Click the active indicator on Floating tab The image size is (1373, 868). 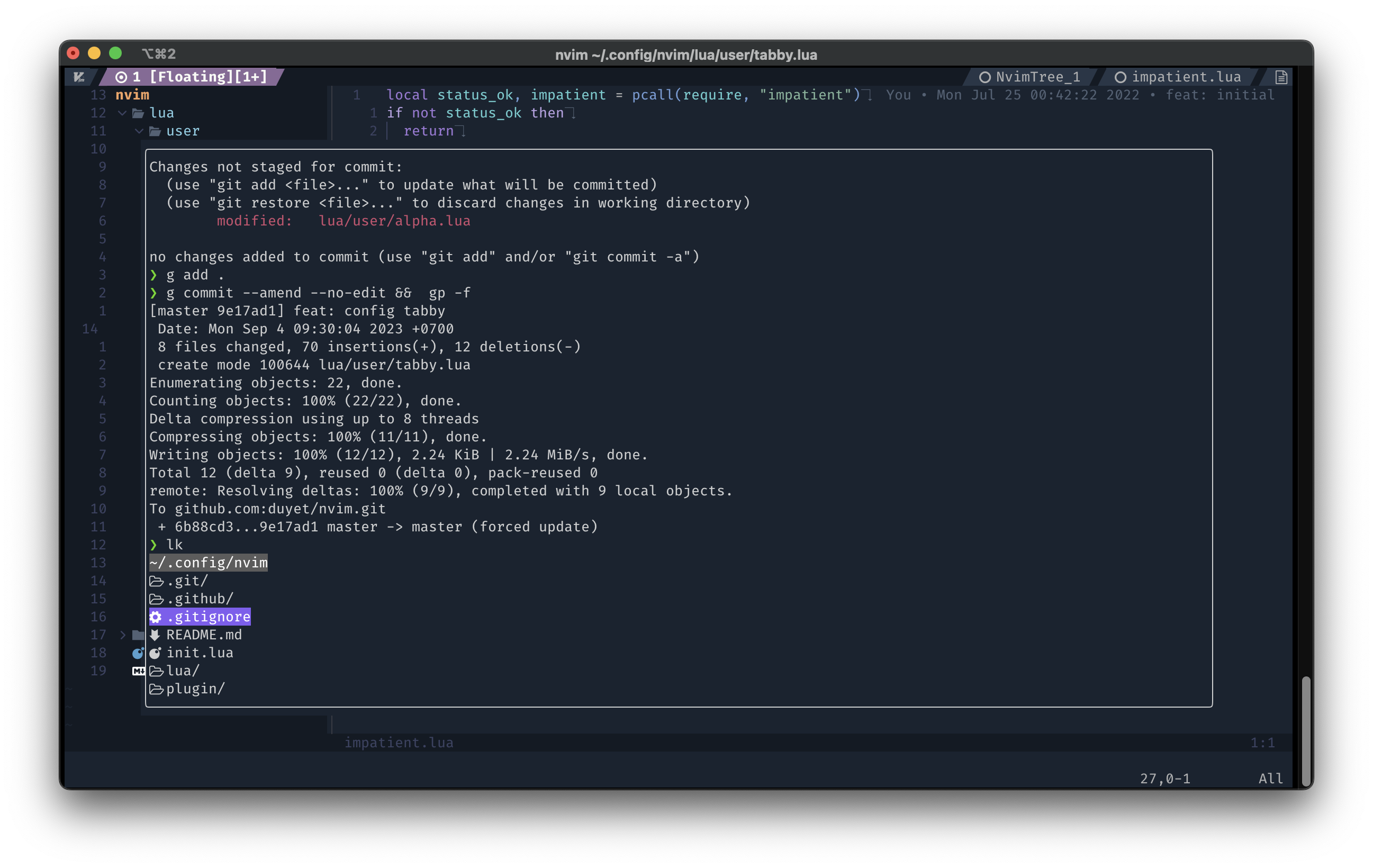(x=121, y=77)
